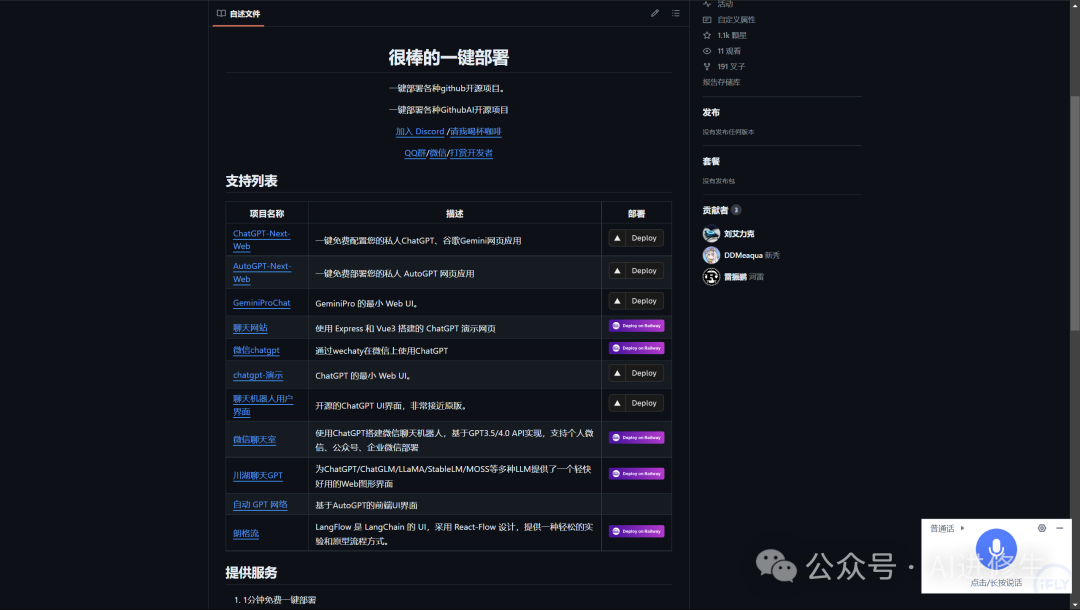This screenshot has width=1080, height=610.
Task: Click contributor avatar of 刘艾力克
Action: 711,234
